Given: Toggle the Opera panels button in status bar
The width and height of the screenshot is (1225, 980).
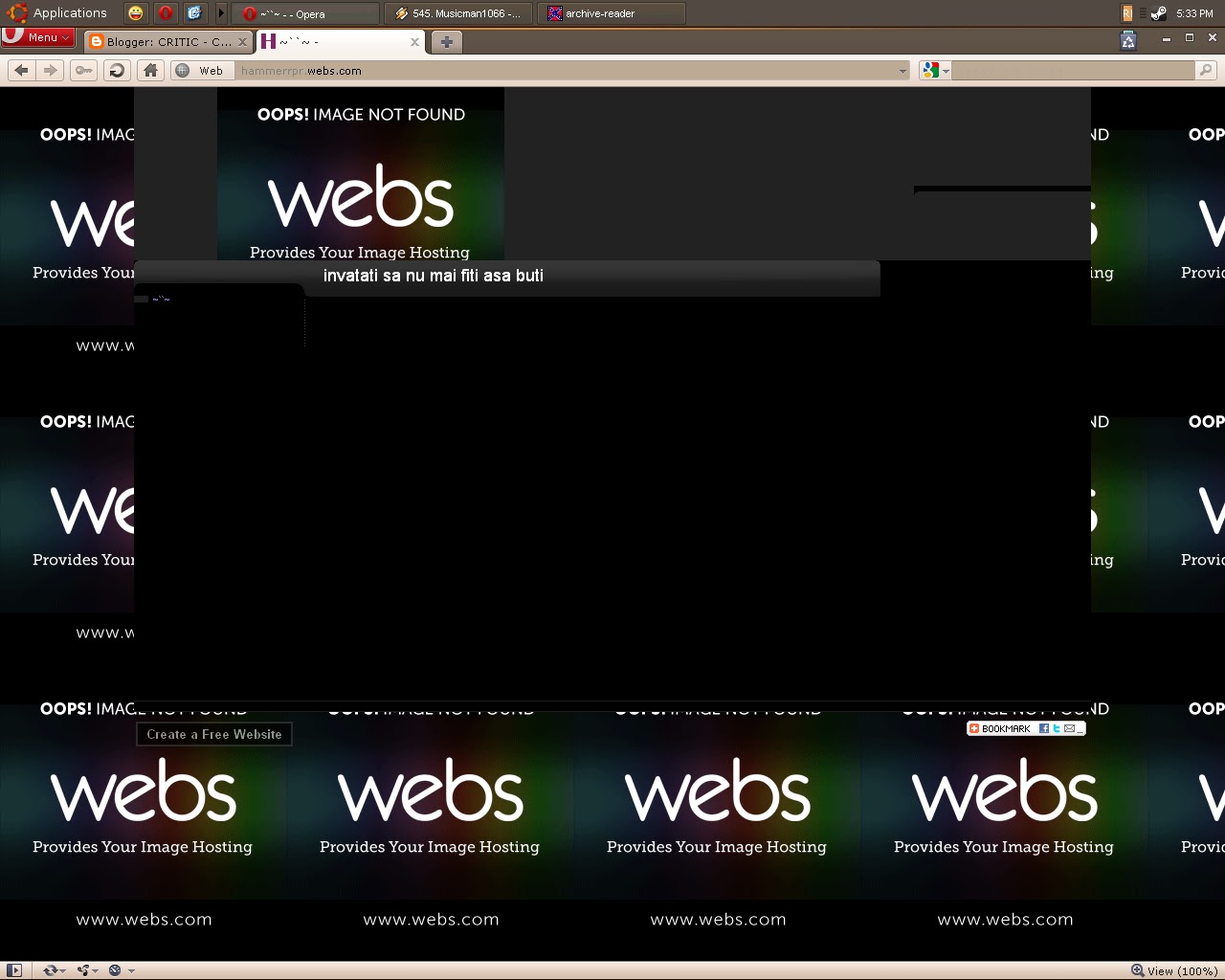Looking at the screenshot, I should click(13, 970).
